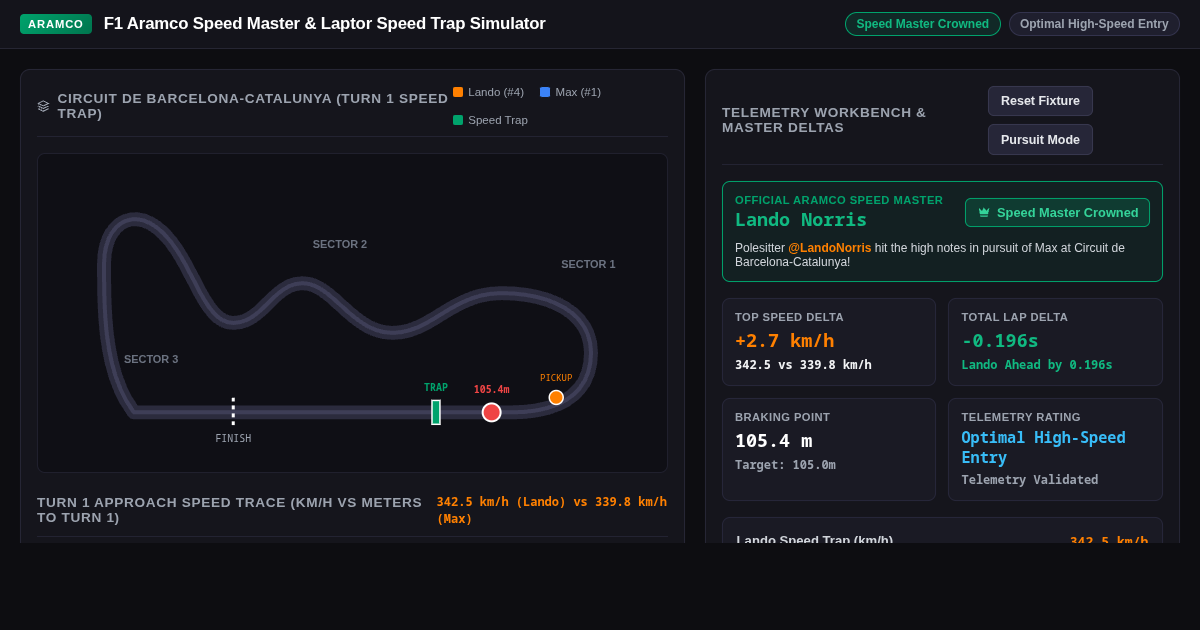Click the Speed Master Crowned header badge
The image size is (1200, 630).
922,24
